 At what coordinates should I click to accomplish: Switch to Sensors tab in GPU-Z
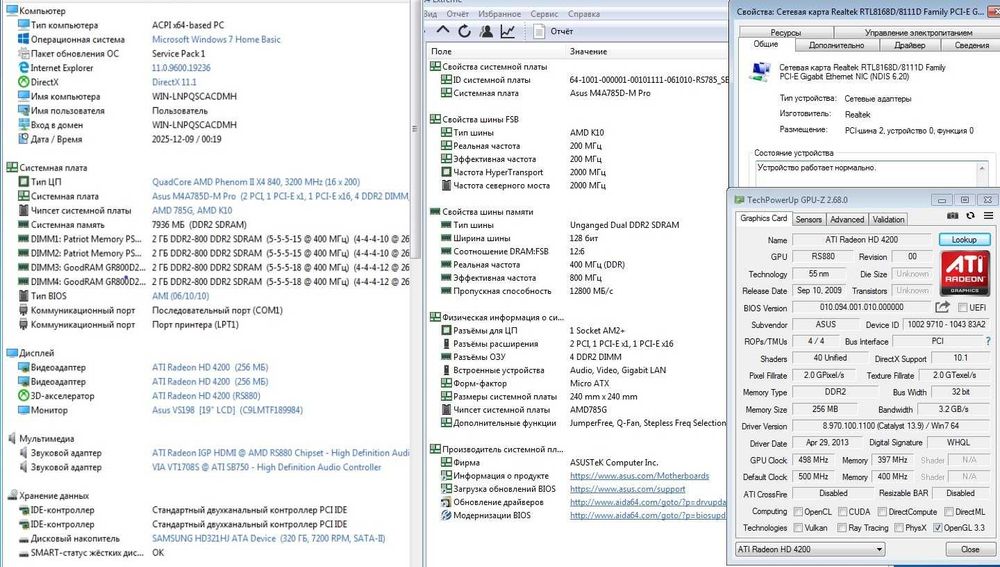pyautogui.click(x=808, y=219)
